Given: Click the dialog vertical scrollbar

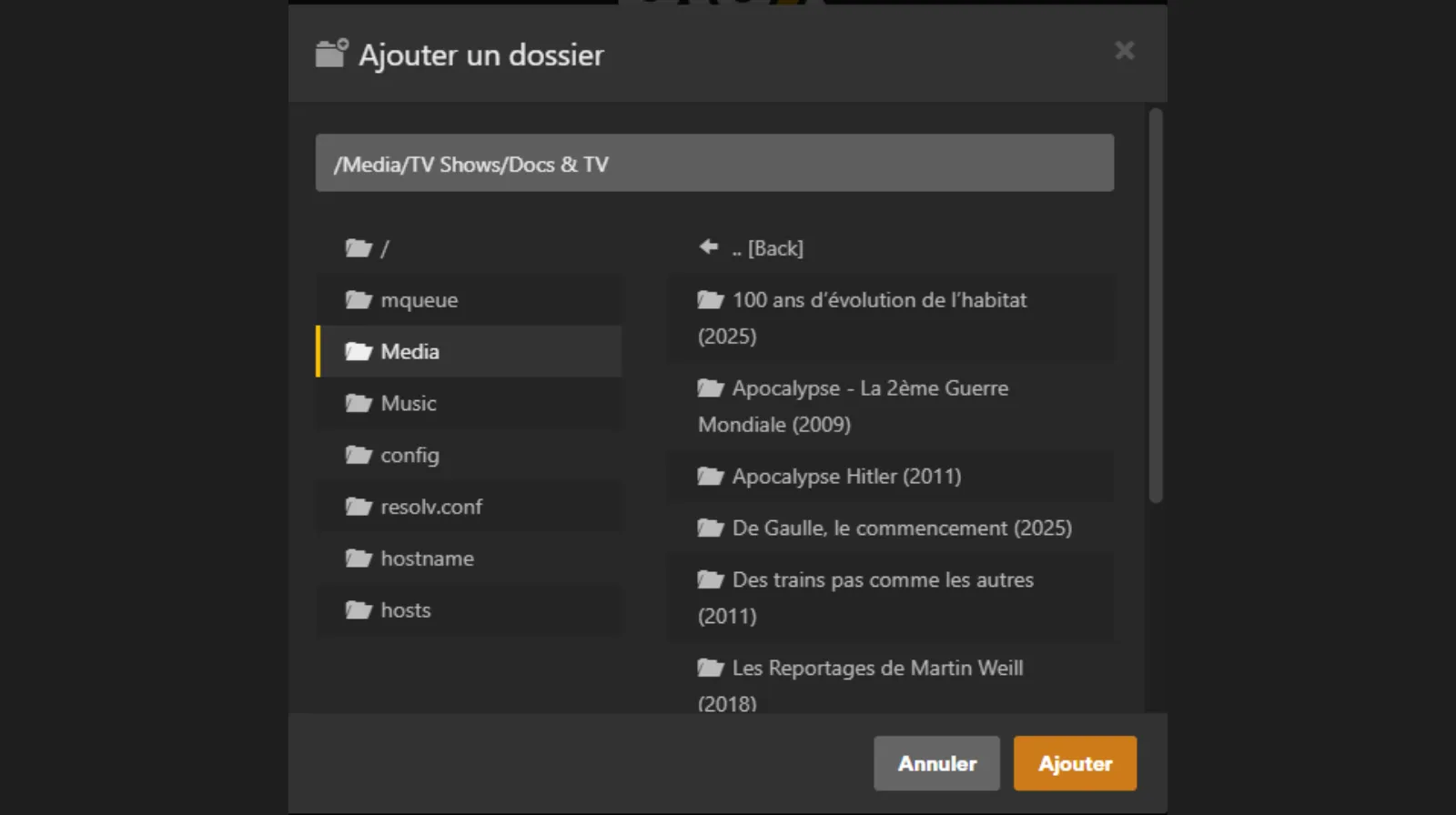Looking at the screenshot, I should pyautogui.click(x=1156, y=306).
